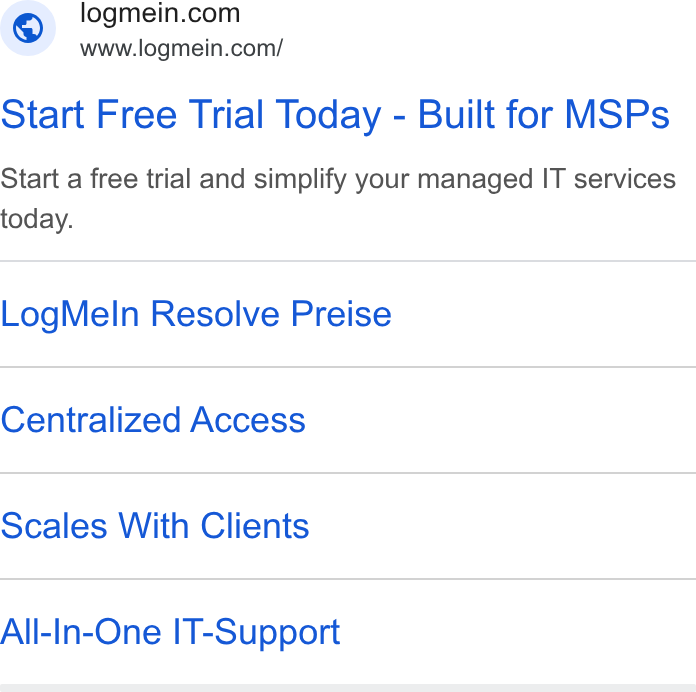
Task: Click the gray separator bar below All-In-One IT-Support
Action: pos(348,688)
